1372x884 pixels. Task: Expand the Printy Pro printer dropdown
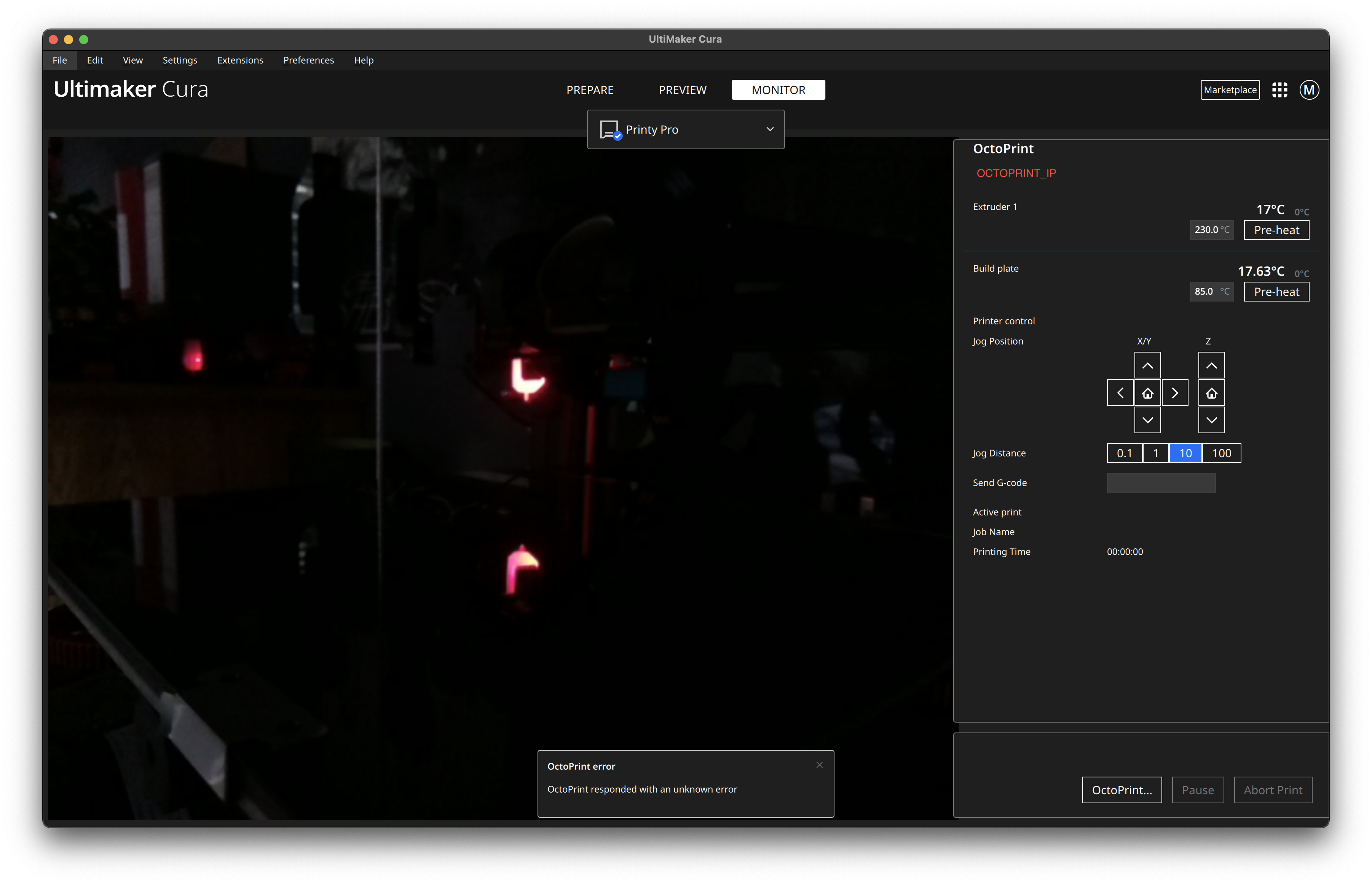pyautogui.click(x=769, y=129)
